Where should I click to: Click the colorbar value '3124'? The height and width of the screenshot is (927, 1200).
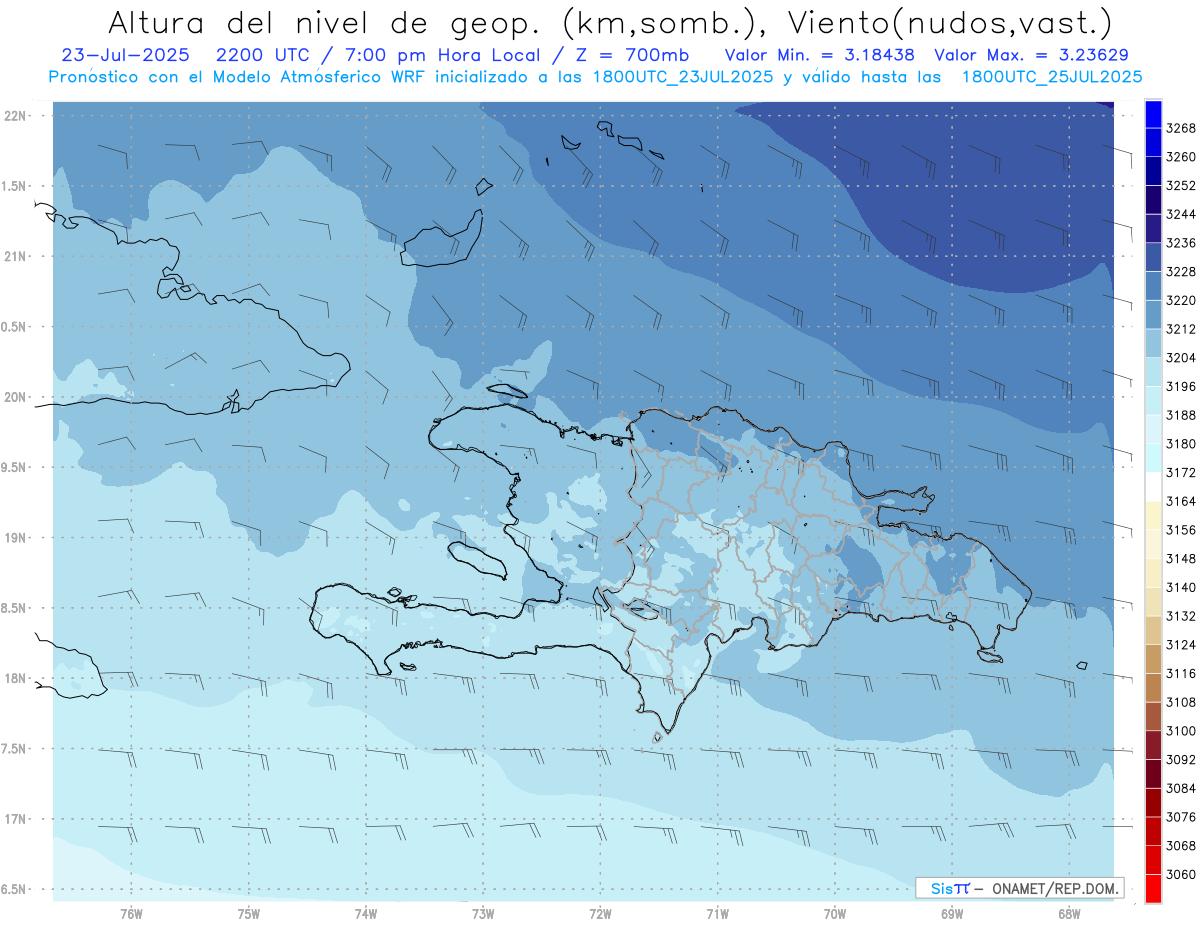tap(1181, 645)
